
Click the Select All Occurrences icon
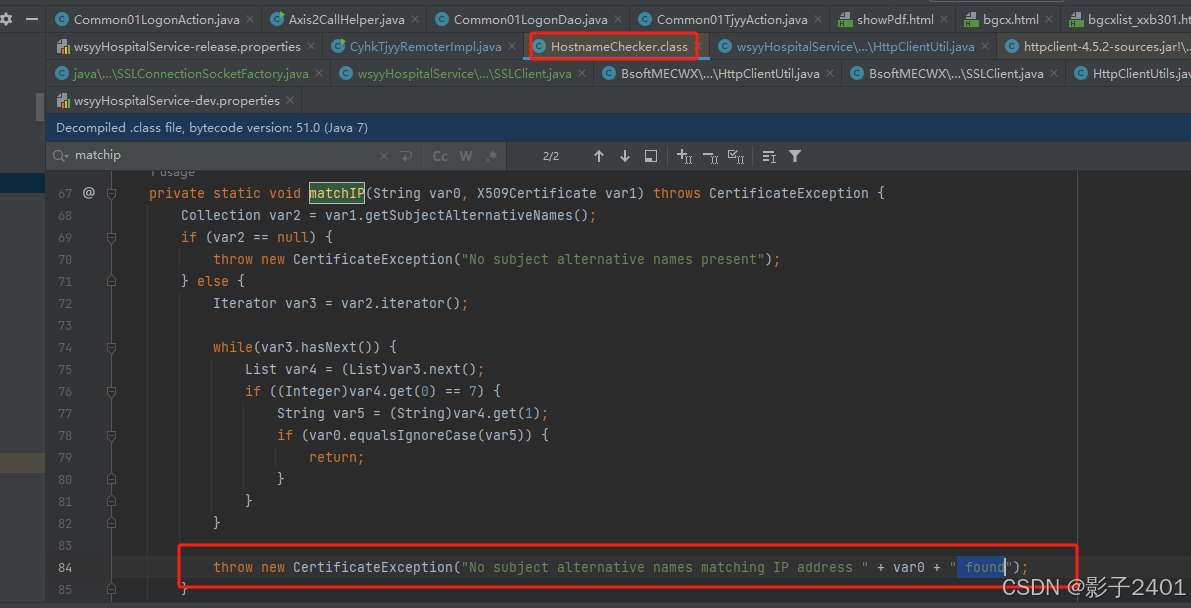coord(736,155)
